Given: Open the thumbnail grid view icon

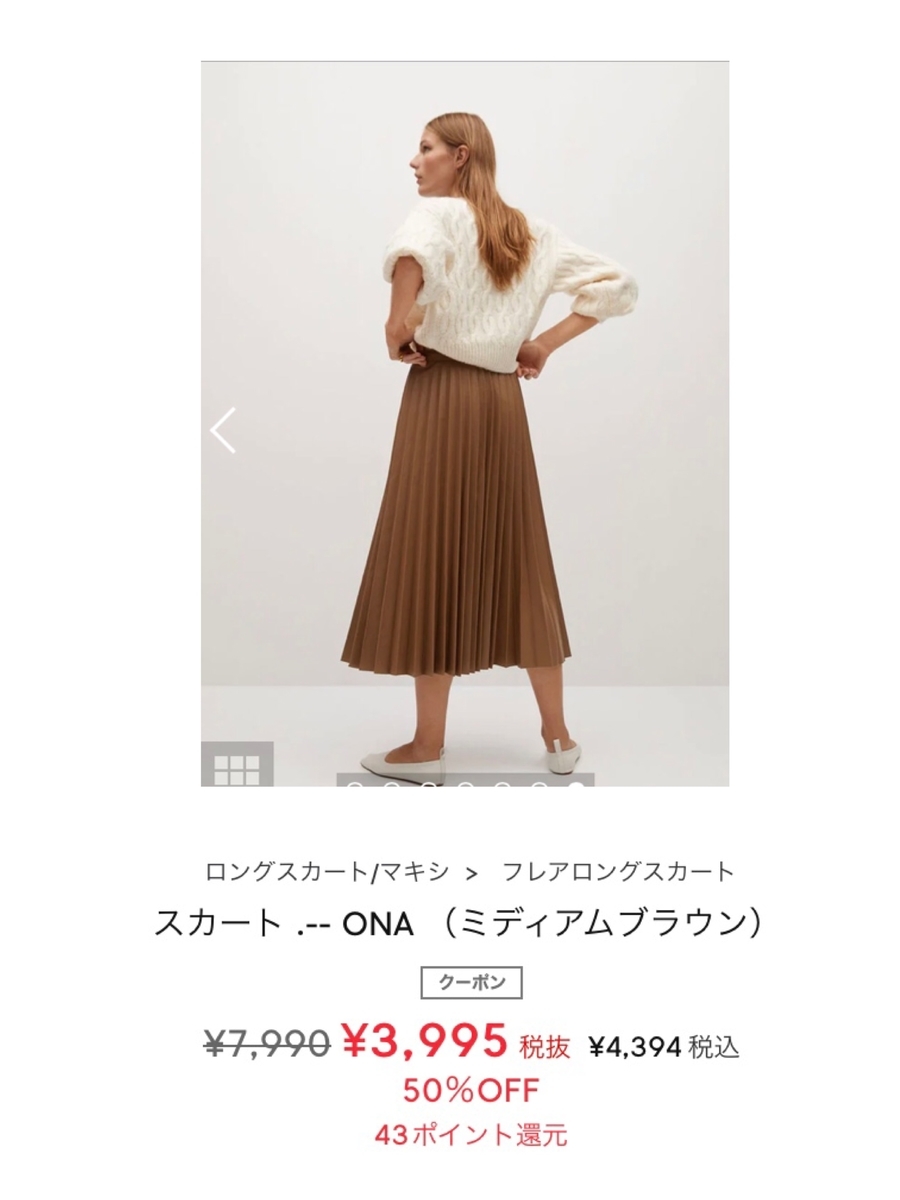Looking at the screenshot, I should (x=237, y=764).
